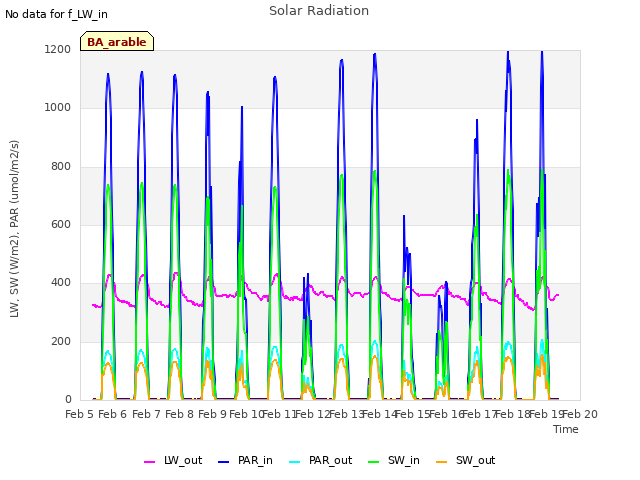Click the Feb 7 x-axis tick label
The image size is (640, 480).
[146, 414]
